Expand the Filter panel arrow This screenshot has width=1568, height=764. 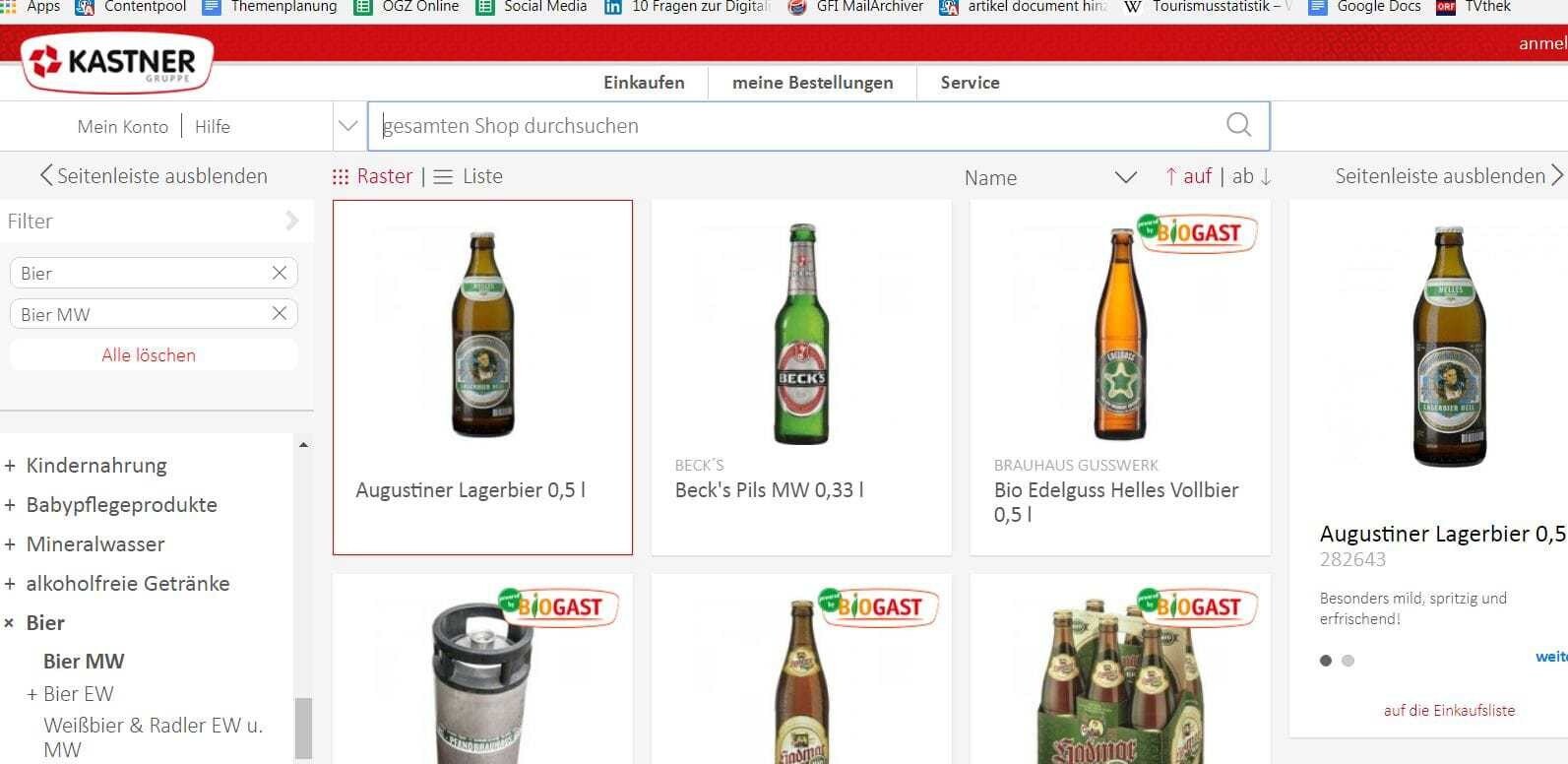[291, 221]
